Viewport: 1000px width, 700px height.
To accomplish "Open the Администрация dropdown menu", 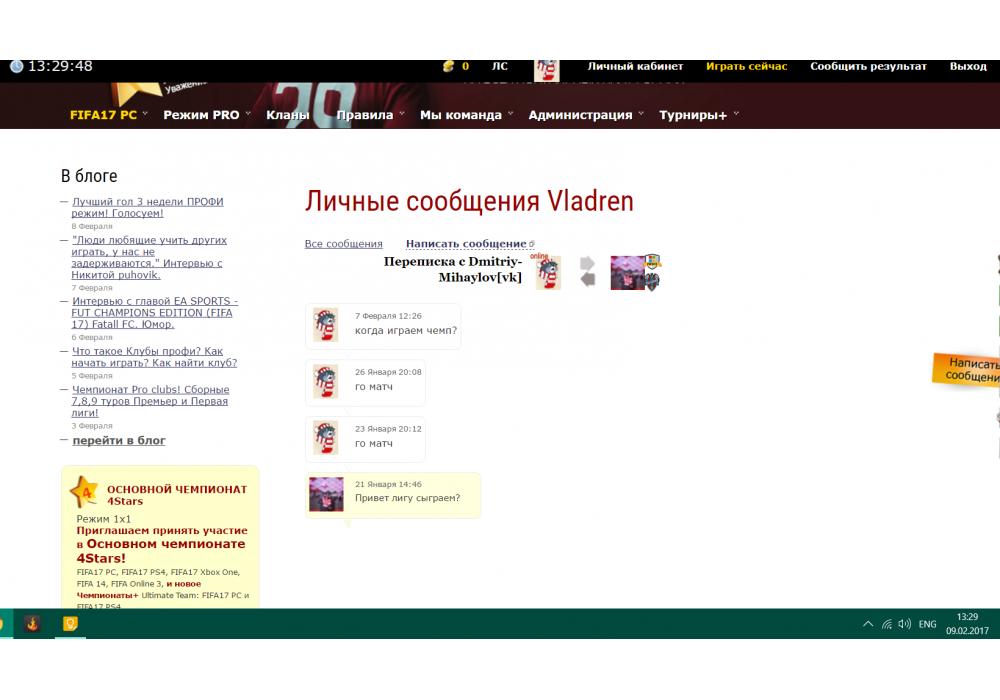I will 586,115.
